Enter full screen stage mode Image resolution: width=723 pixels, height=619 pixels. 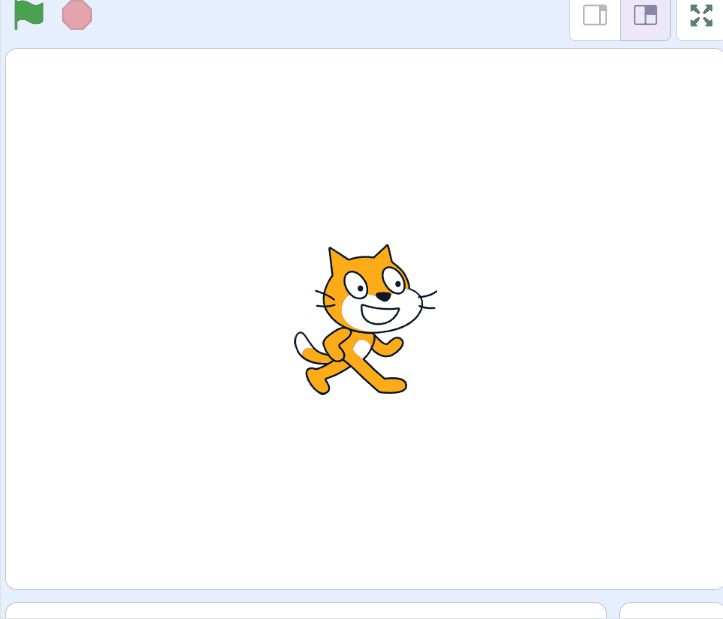pyautogui.click(x=701, y=15)
